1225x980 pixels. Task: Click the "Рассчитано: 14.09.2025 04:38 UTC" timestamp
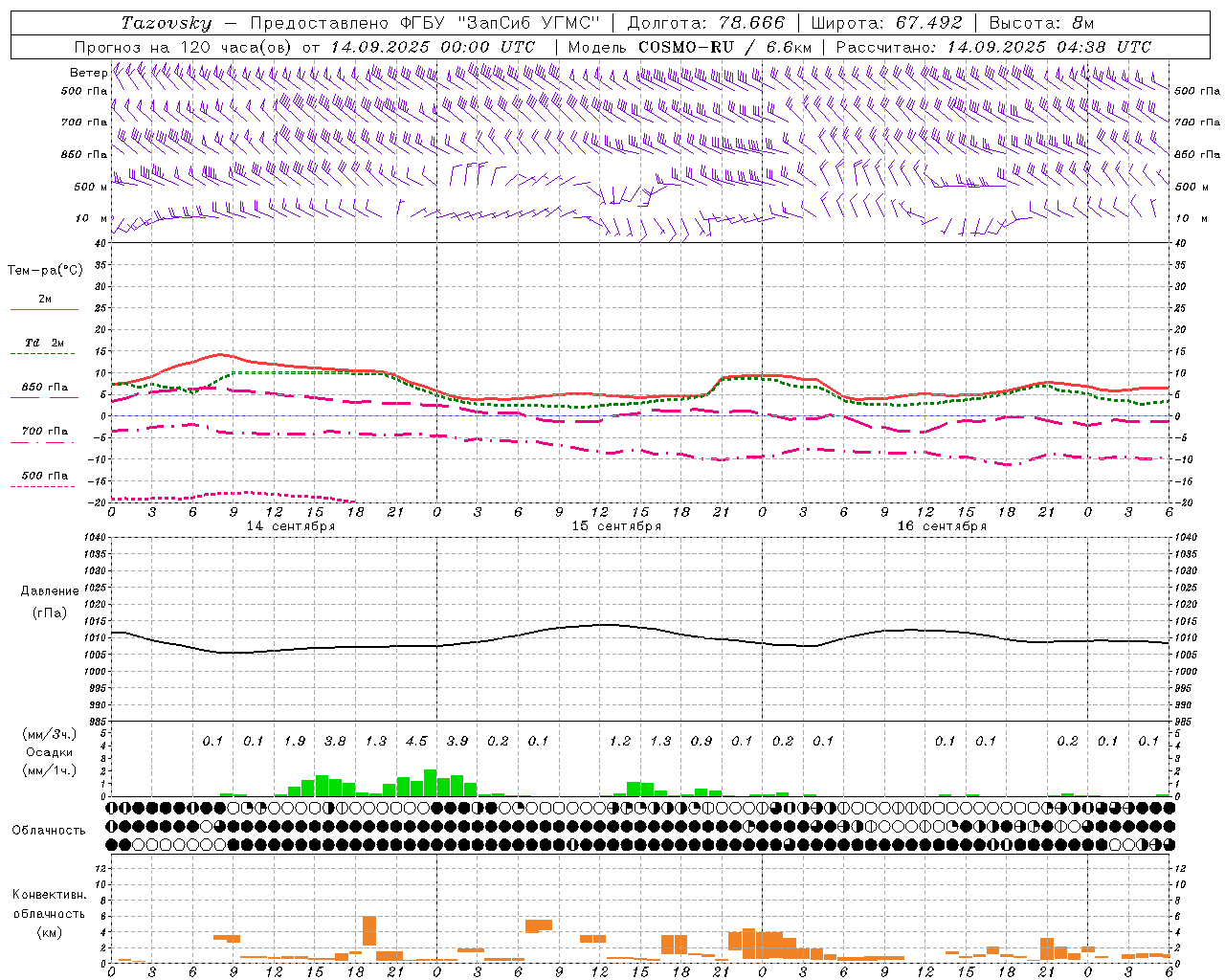coord(993,47)
